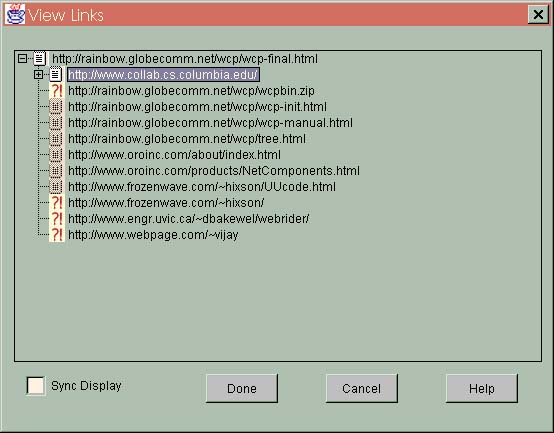Select the rainbow.globecomm.net/wcp/tree.html entry
The image size is (554, 433).
(187, 139)
